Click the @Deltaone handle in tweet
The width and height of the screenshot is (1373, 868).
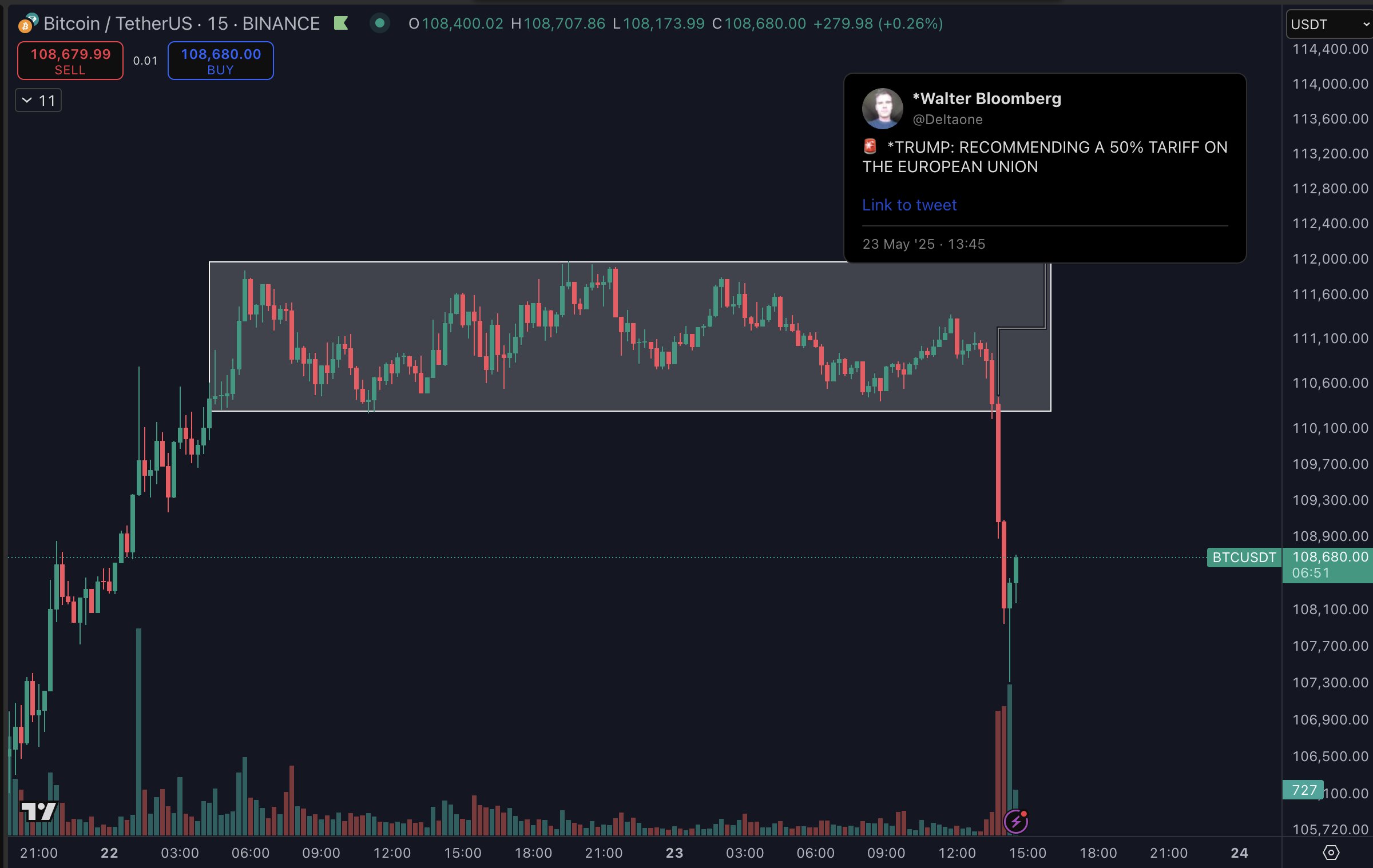[x=947, y=120]
